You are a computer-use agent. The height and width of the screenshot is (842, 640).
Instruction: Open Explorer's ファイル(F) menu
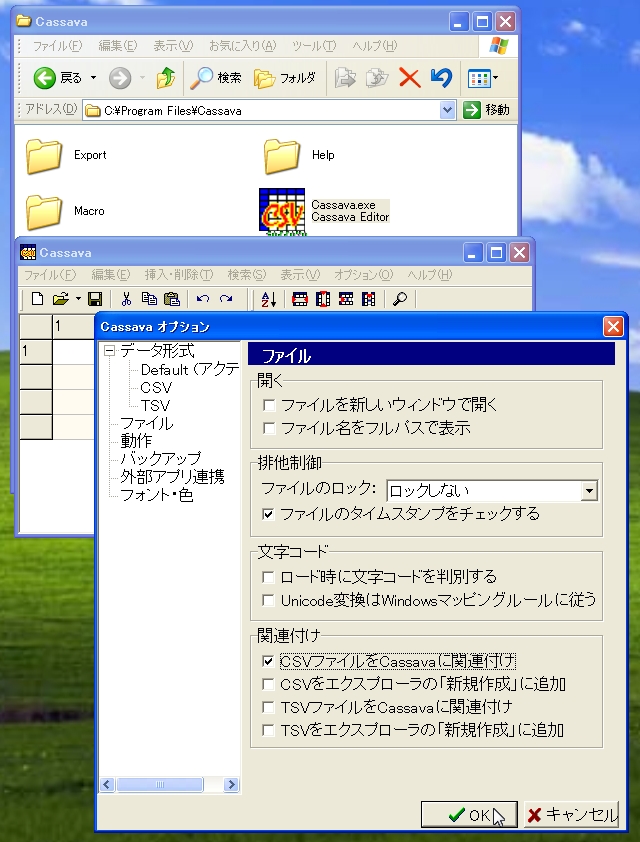tap(57, 46)
